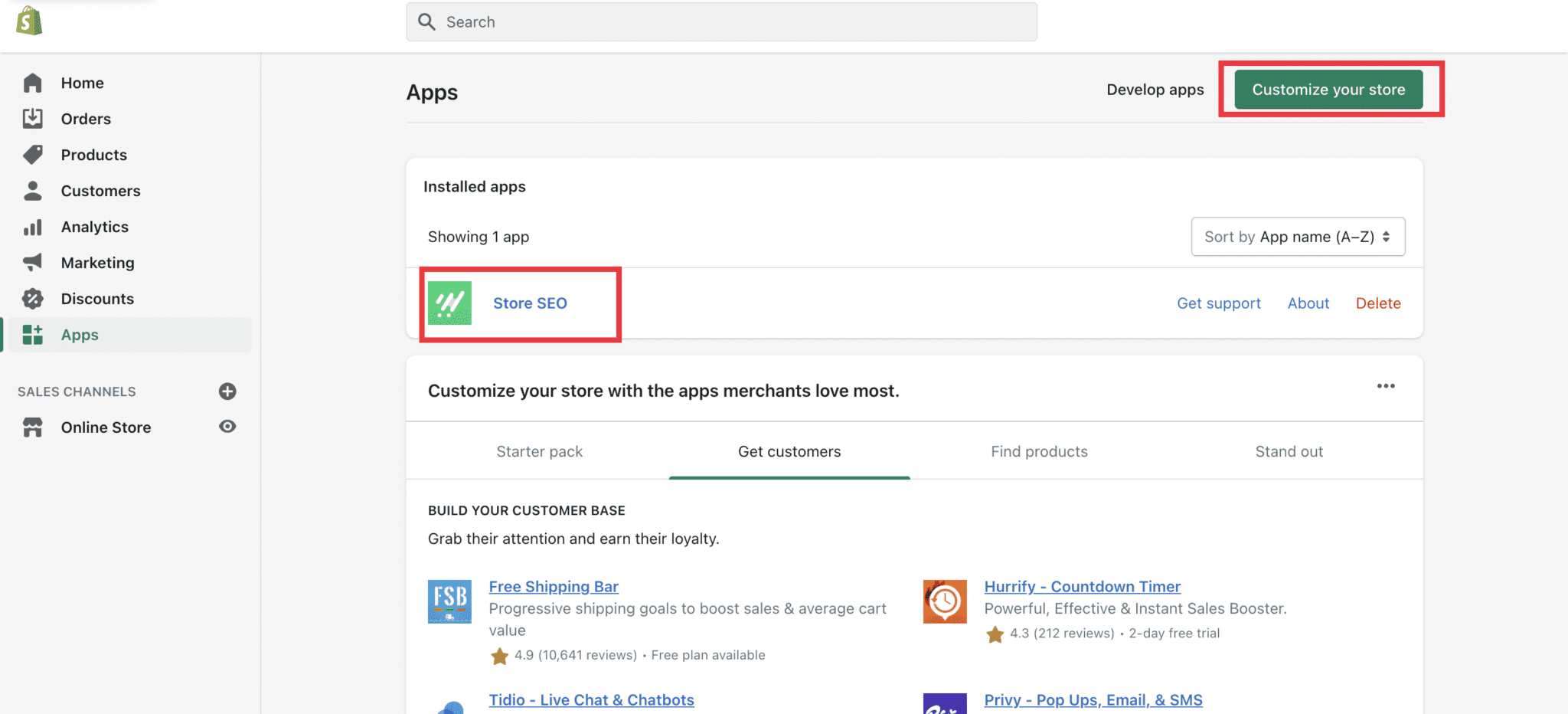Click the 'Installed apps' heading
This screenshot has width=1568, height=714.
tap(475, 186)
